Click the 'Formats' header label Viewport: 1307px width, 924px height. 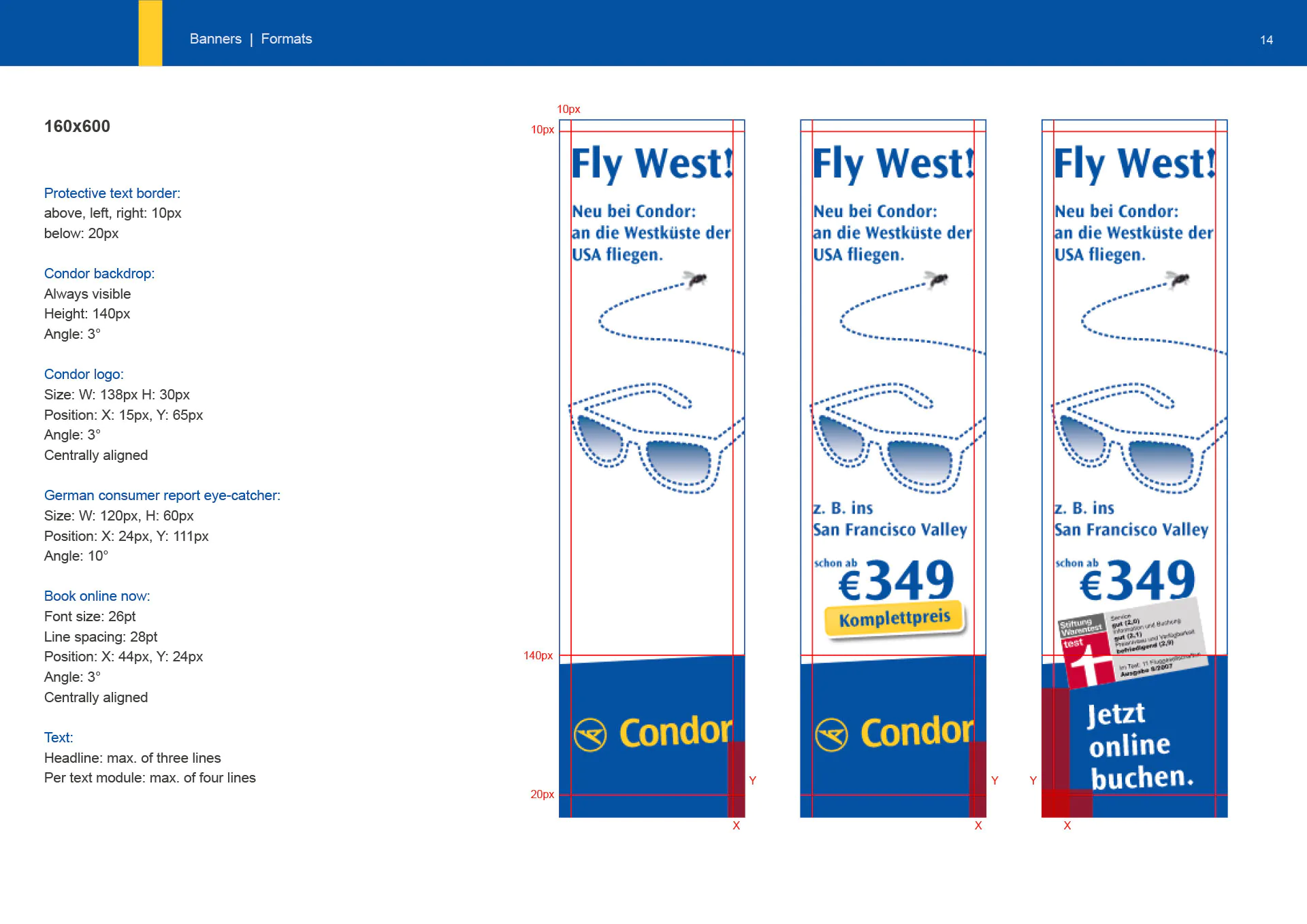(x=287, y=39)
